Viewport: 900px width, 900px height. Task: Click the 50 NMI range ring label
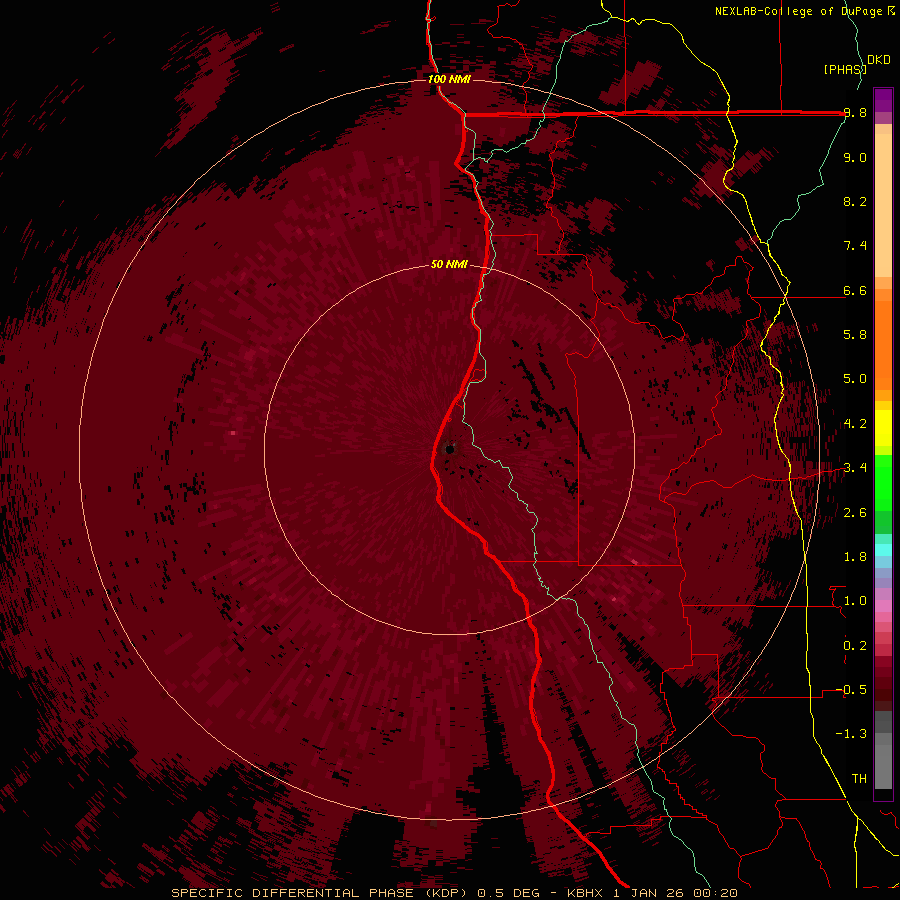(x=449, y=265)
